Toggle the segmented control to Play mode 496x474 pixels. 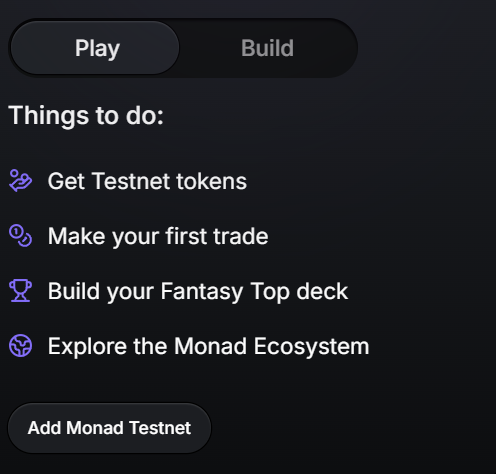point(95,48)
